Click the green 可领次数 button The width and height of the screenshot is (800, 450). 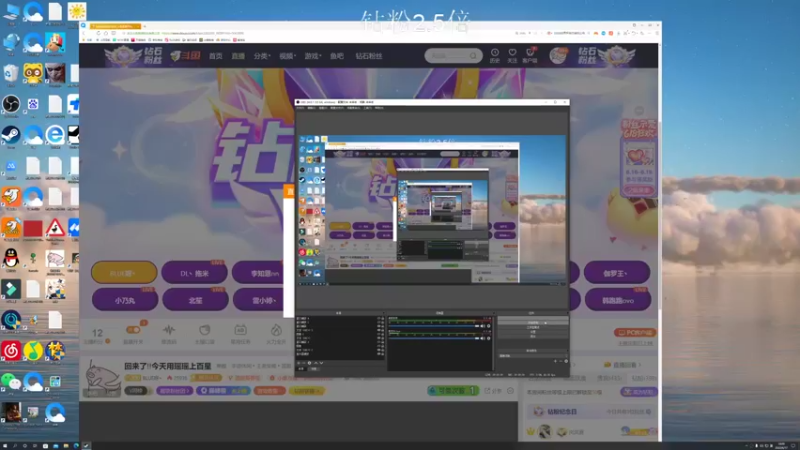[453, 390]
